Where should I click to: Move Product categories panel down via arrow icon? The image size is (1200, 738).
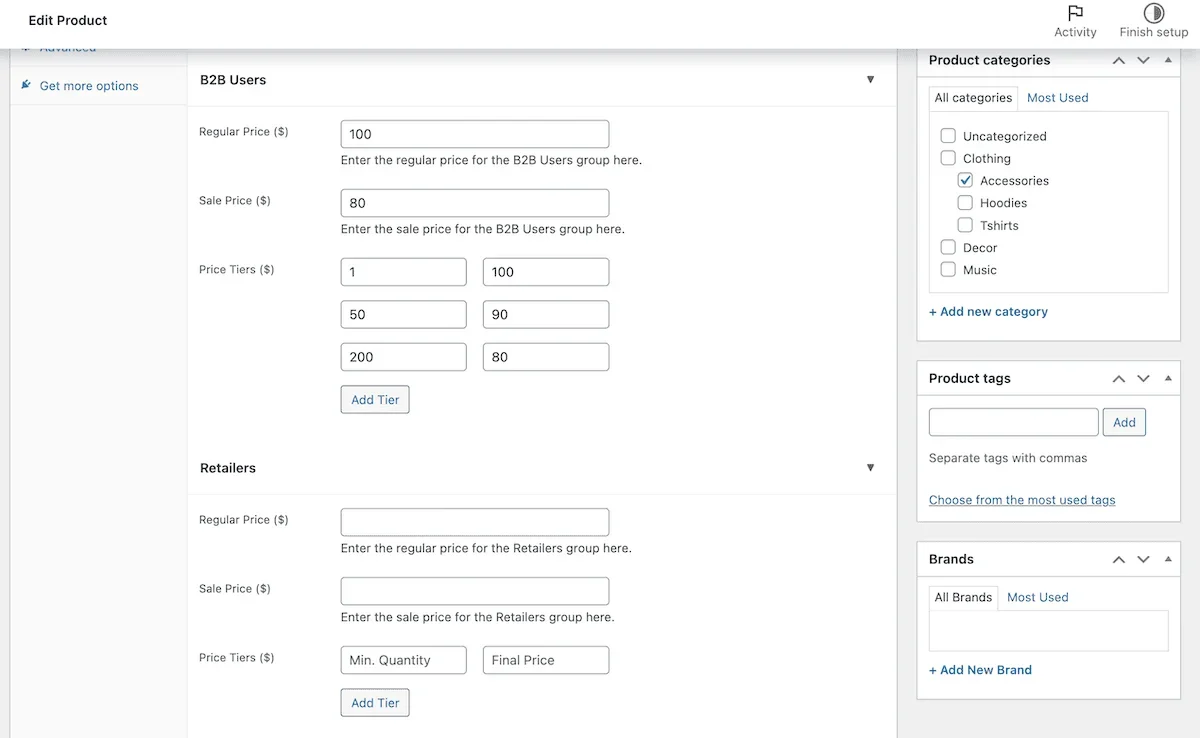pyautogui.click(x=1143, y=60)
